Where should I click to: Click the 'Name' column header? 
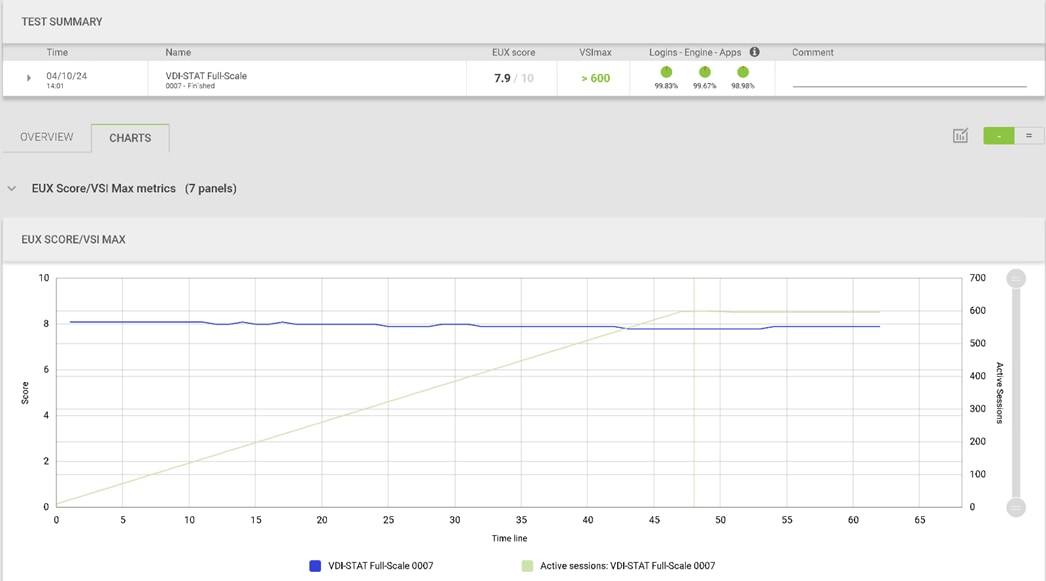[178, 52]
